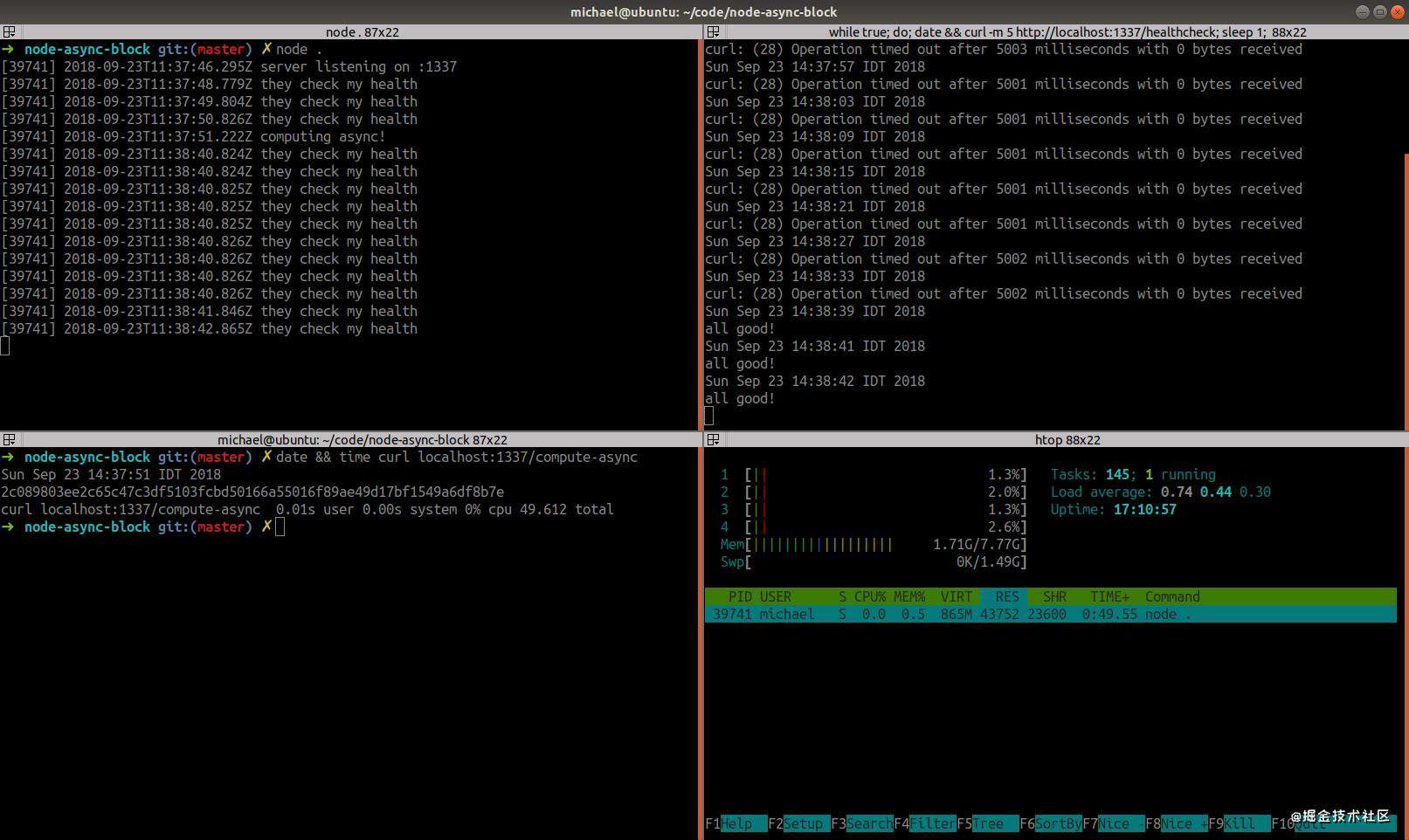Click the SHR column header in htop
This screenshot has height=840, width=1409.
coord(1054,596)
